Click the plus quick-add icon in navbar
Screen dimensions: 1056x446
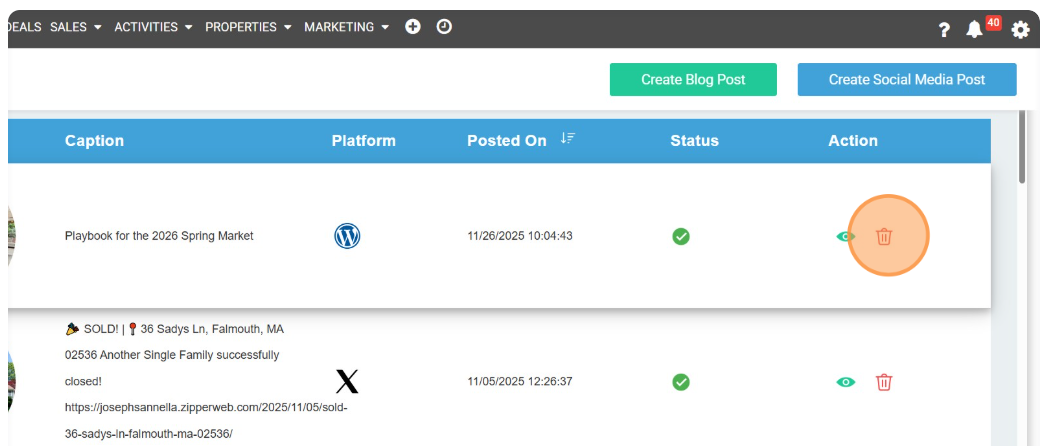(x=412, y=27)
